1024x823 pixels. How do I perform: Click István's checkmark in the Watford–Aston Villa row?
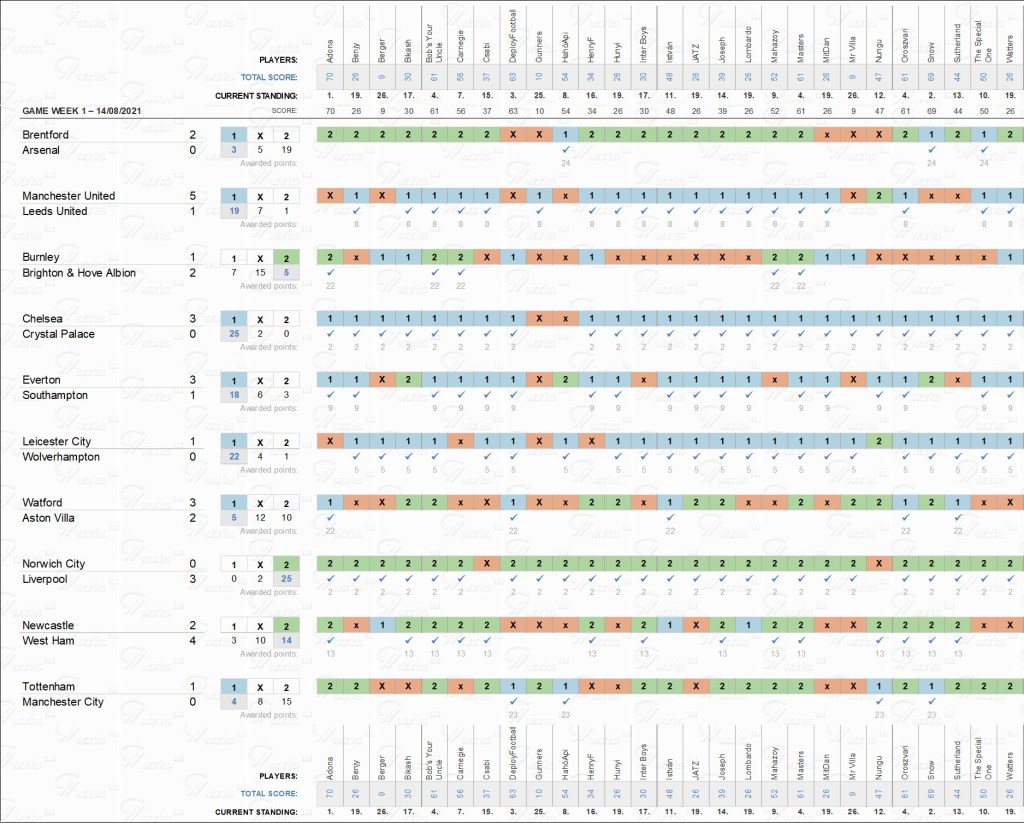(670, 517)
